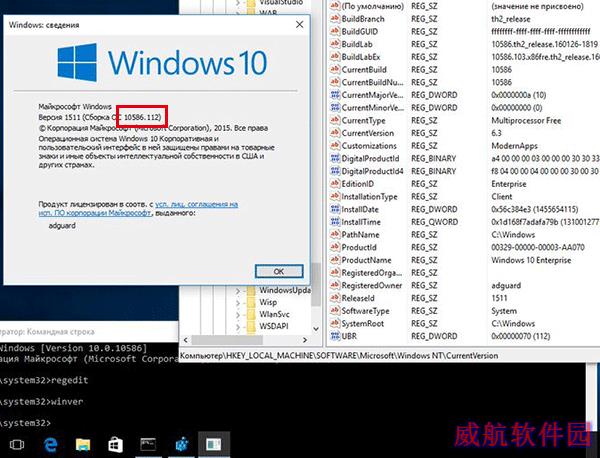
Task: Open the license terms link in winver
Action: (x=138, y=209)
